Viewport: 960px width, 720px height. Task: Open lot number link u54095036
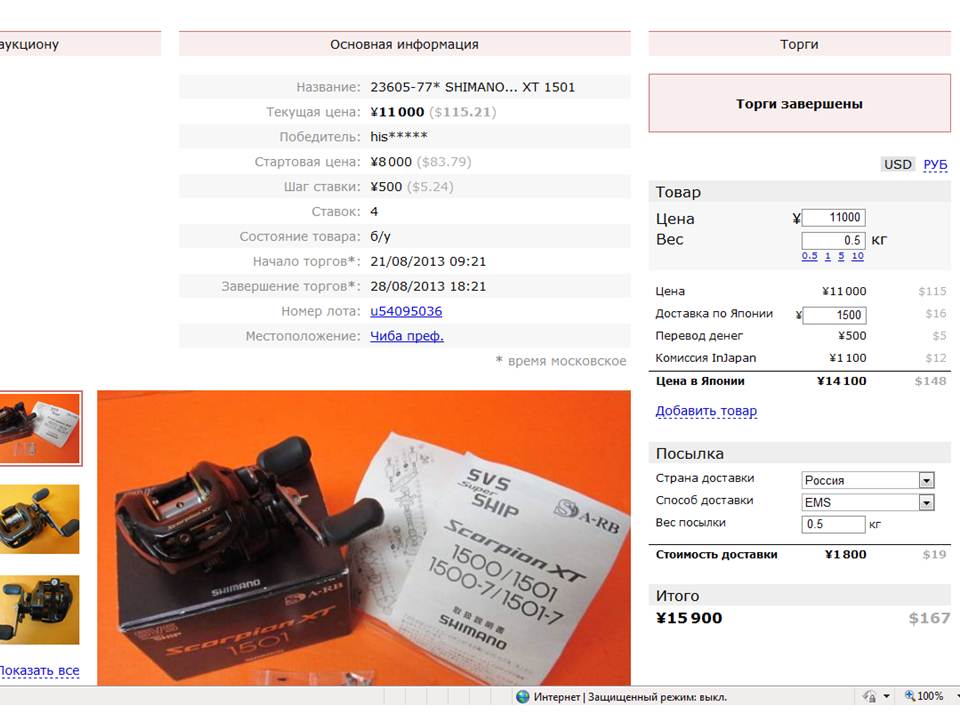click(x=406, y=311)
